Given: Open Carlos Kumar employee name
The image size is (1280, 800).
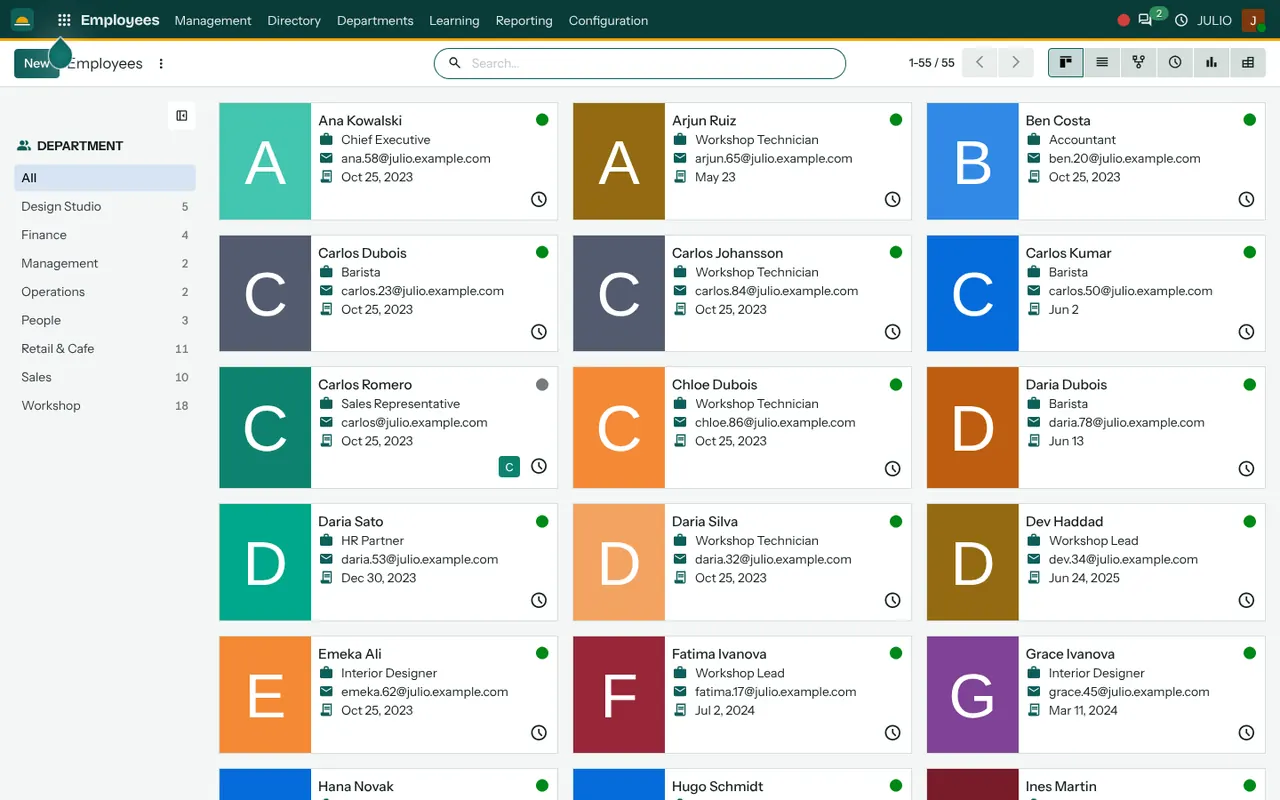Looking at the screenshot, I should click(x=1068, y=253).
